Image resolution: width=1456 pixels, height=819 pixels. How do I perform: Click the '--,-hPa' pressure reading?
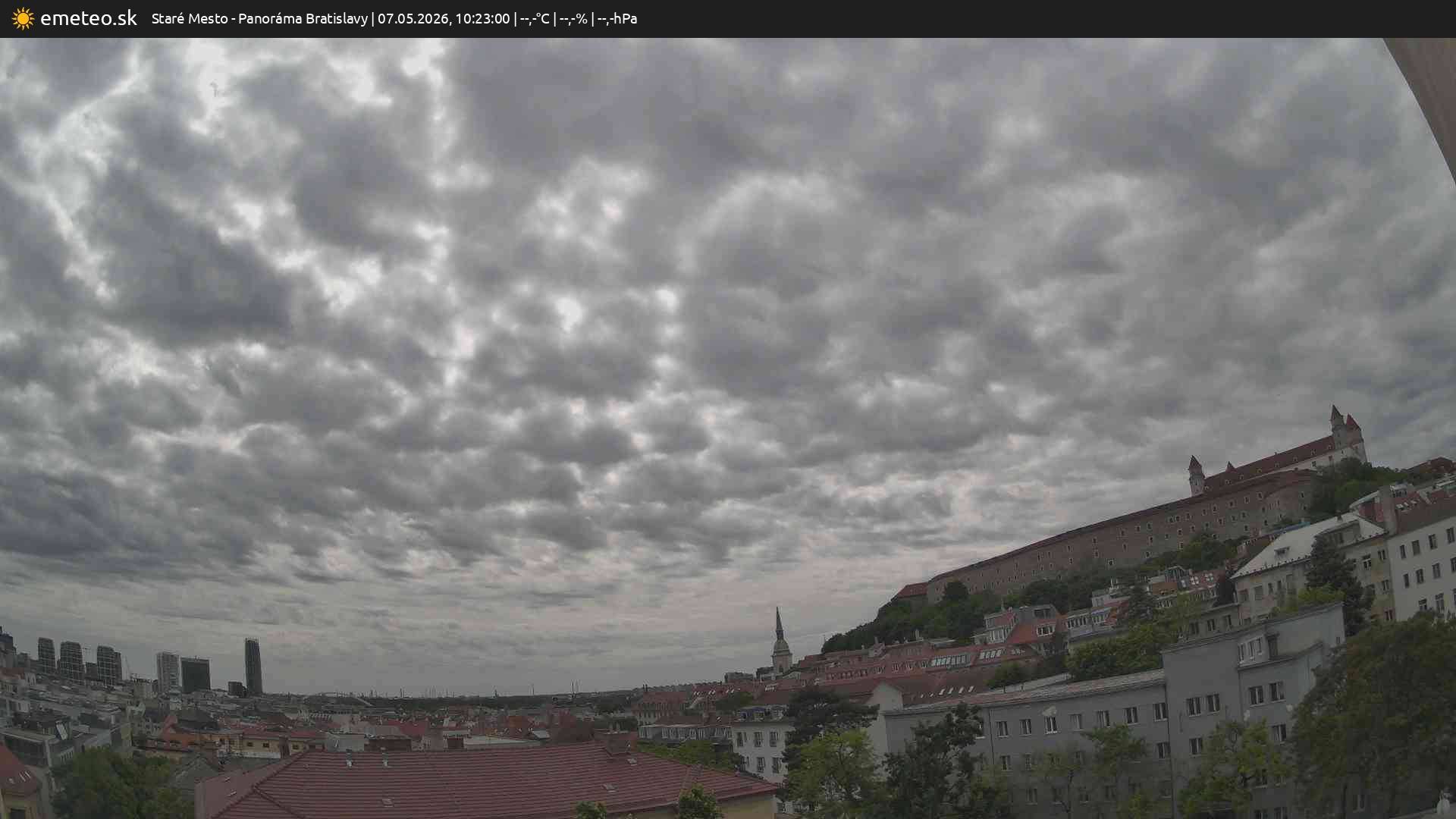(x=617, y=19)
